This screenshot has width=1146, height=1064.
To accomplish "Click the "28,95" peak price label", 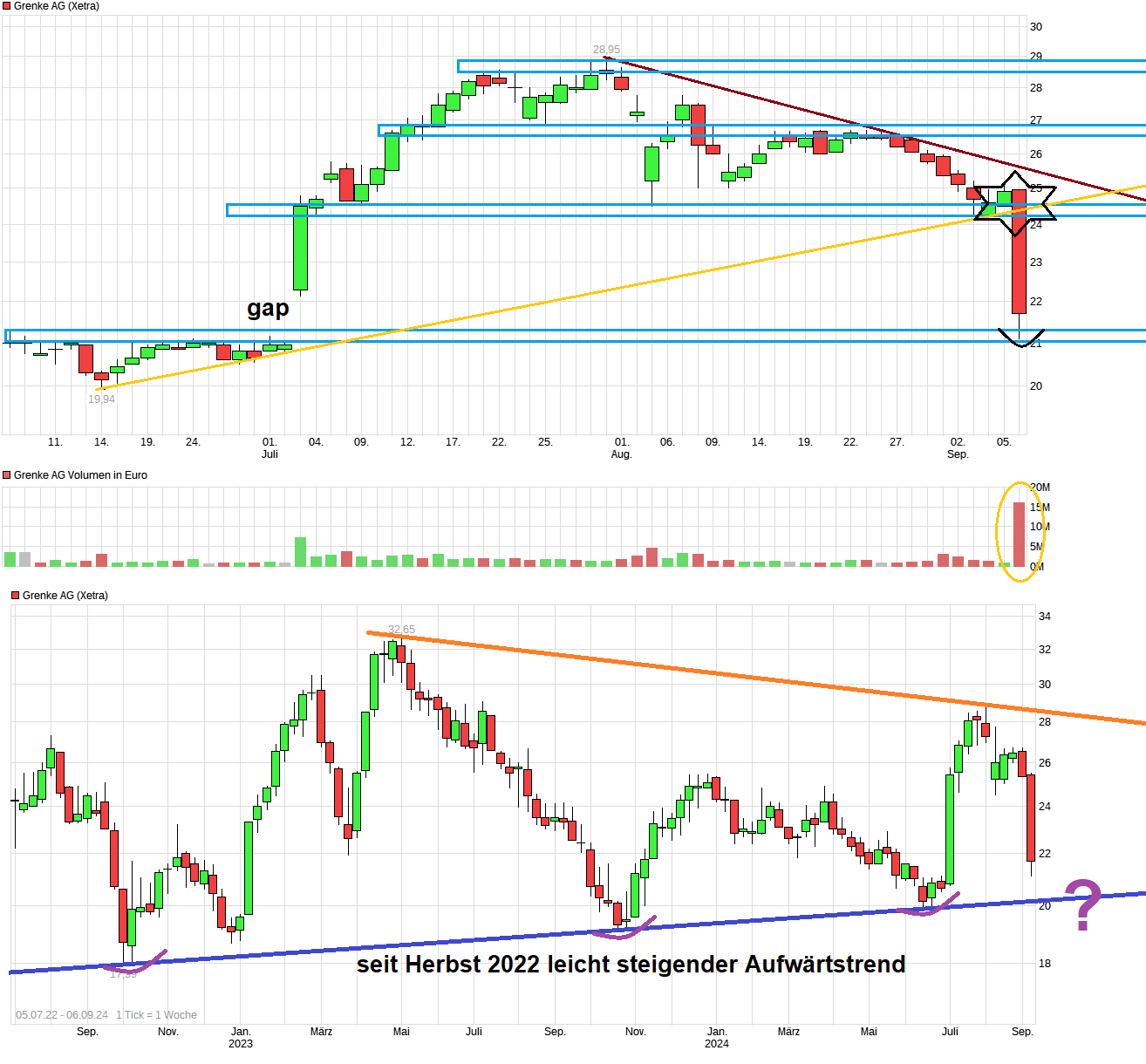I will point(607,51).
